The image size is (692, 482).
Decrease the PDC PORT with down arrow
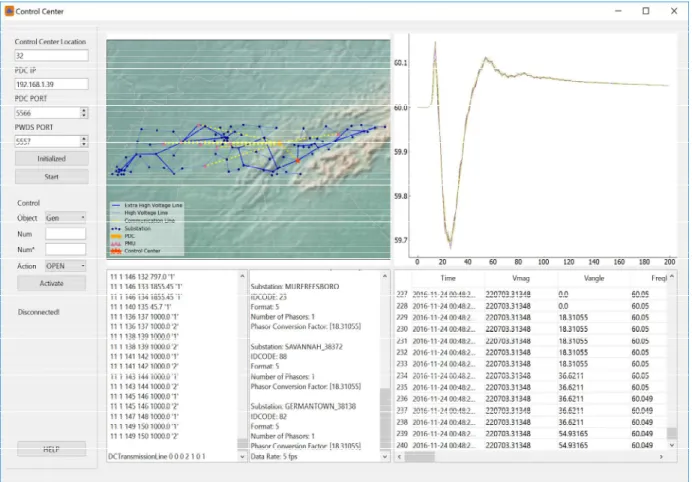[x=84, y=116]
